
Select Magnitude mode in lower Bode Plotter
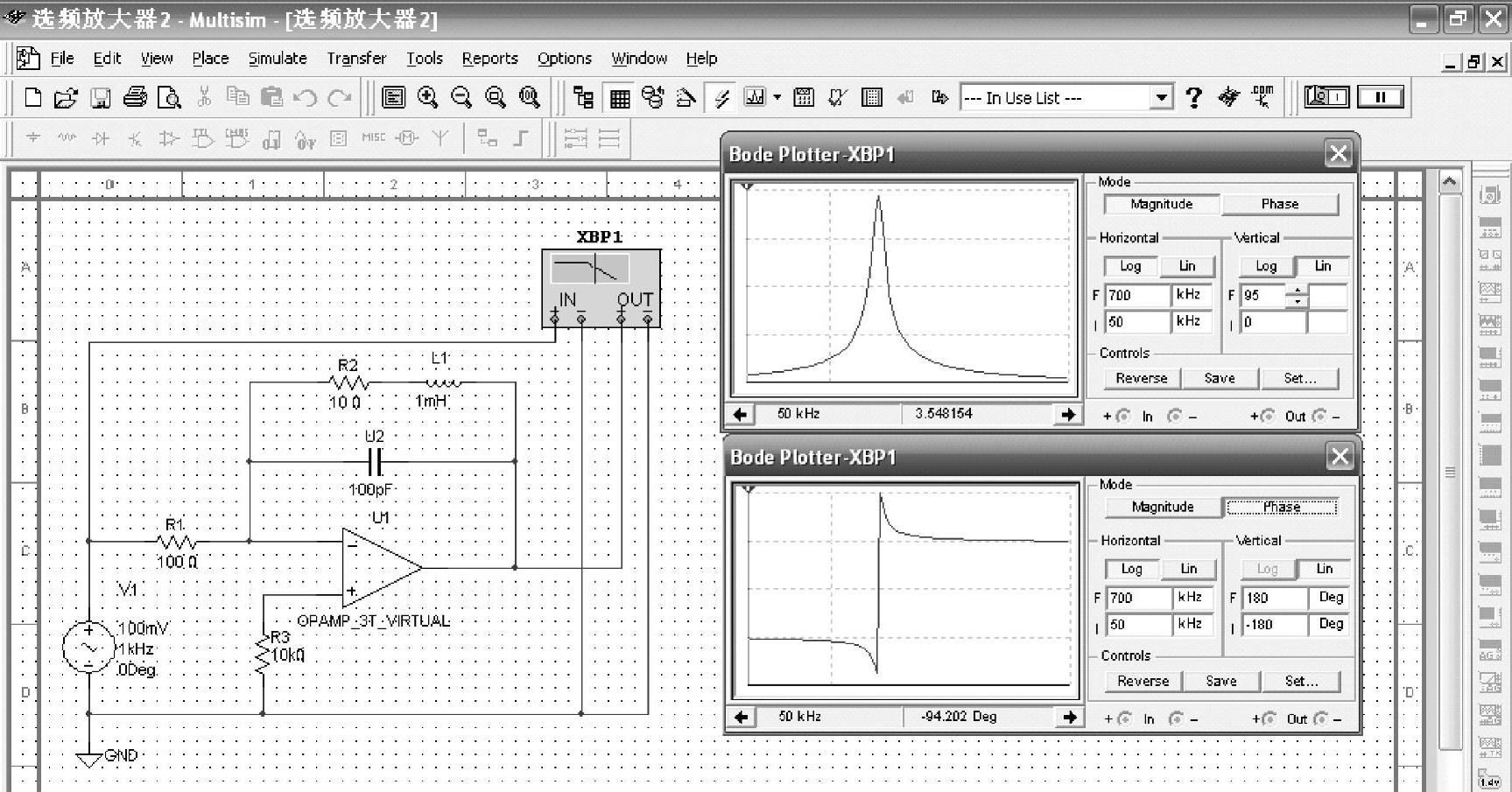tap(1162, 507)
